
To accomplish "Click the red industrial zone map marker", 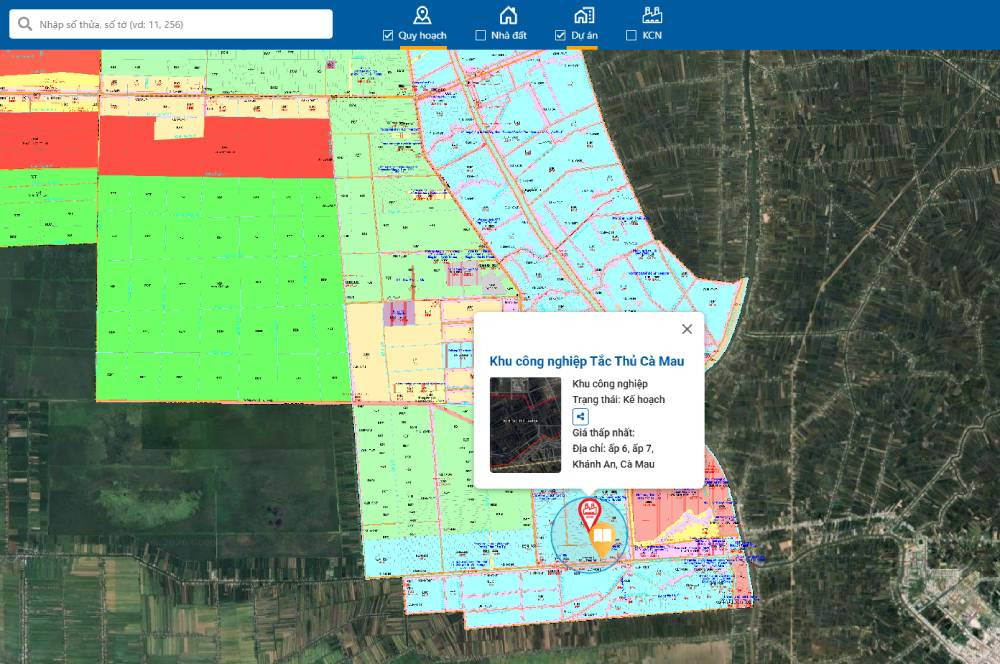I will coord(590,515).
